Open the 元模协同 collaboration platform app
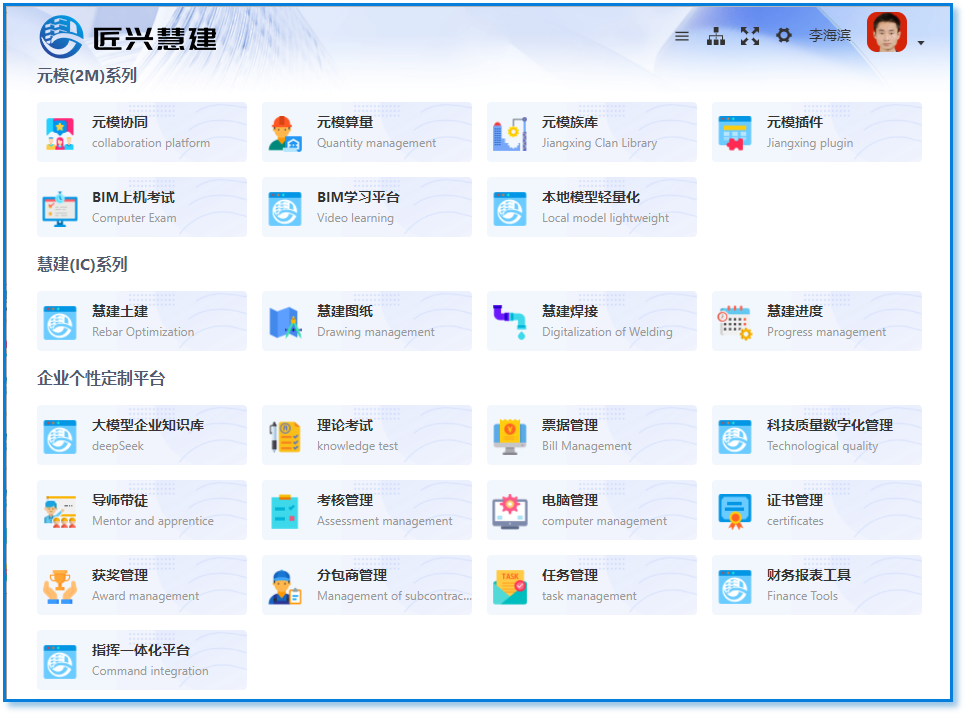The width and height of the screenshot is (965, 714). click(x=141, y=131)
